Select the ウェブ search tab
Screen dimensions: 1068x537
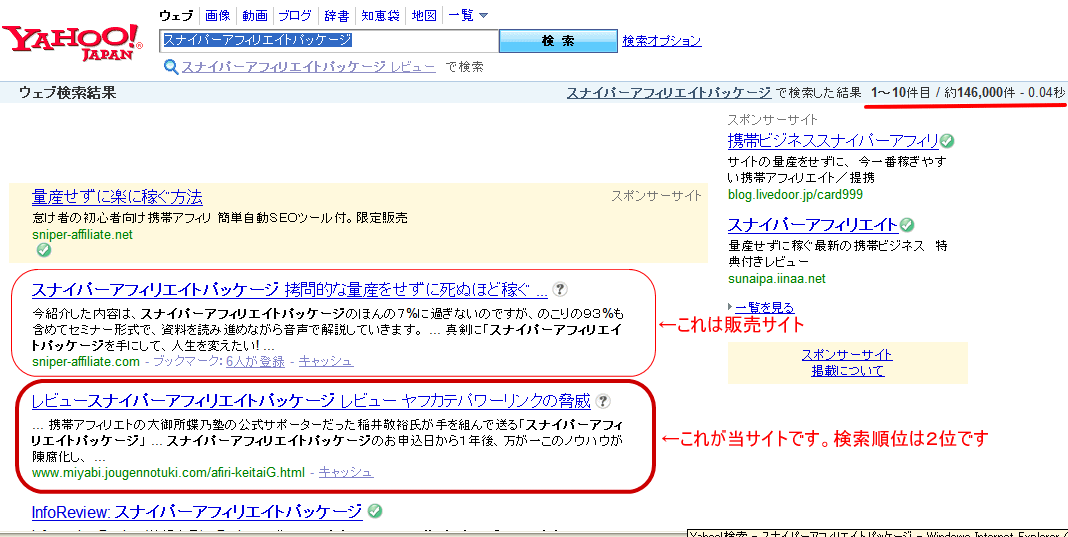coord(176,16)
